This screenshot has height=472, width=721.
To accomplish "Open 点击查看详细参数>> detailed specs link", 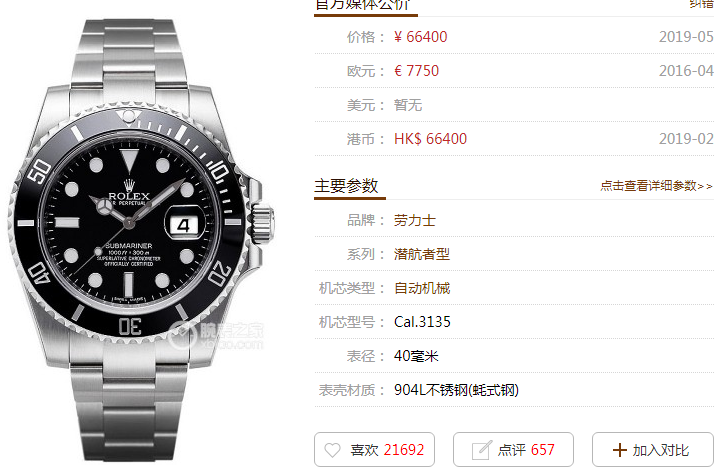I will (656, 186).
